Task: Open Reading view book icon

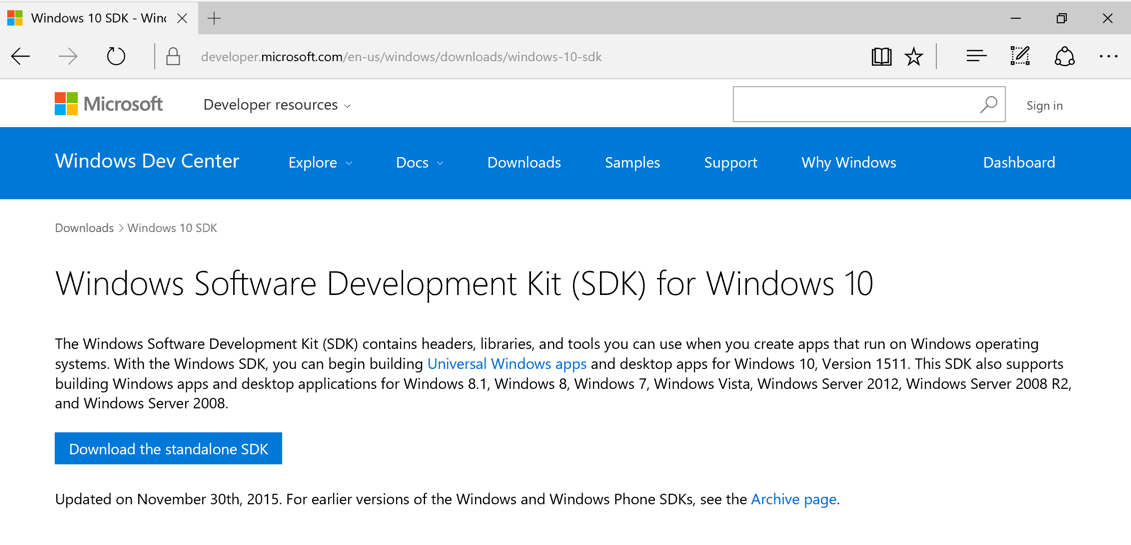Action: click(881, 57)
